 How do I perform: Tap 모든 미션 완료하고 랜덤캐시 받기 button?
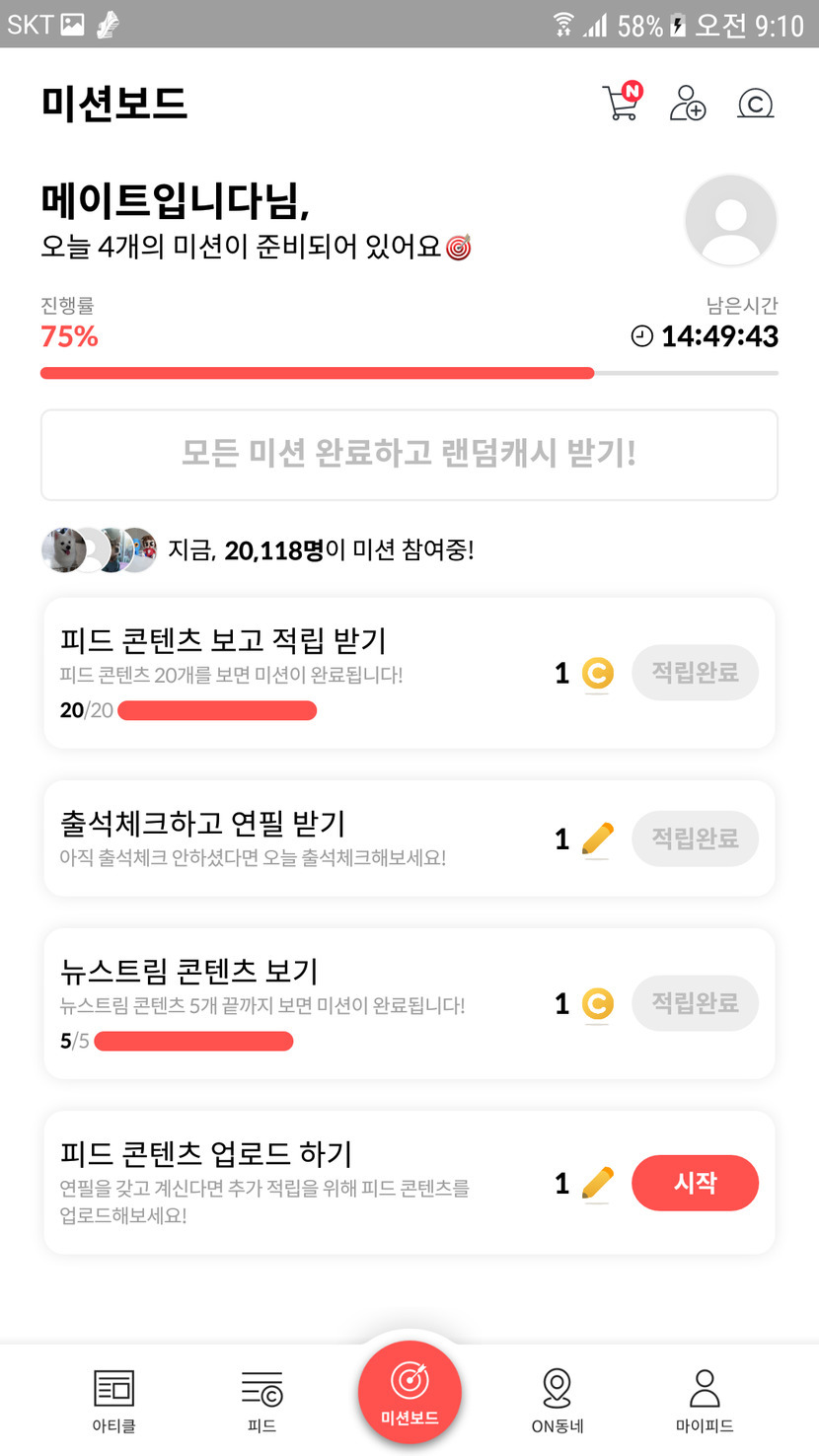pyautogui.click(x=409, y=455)
